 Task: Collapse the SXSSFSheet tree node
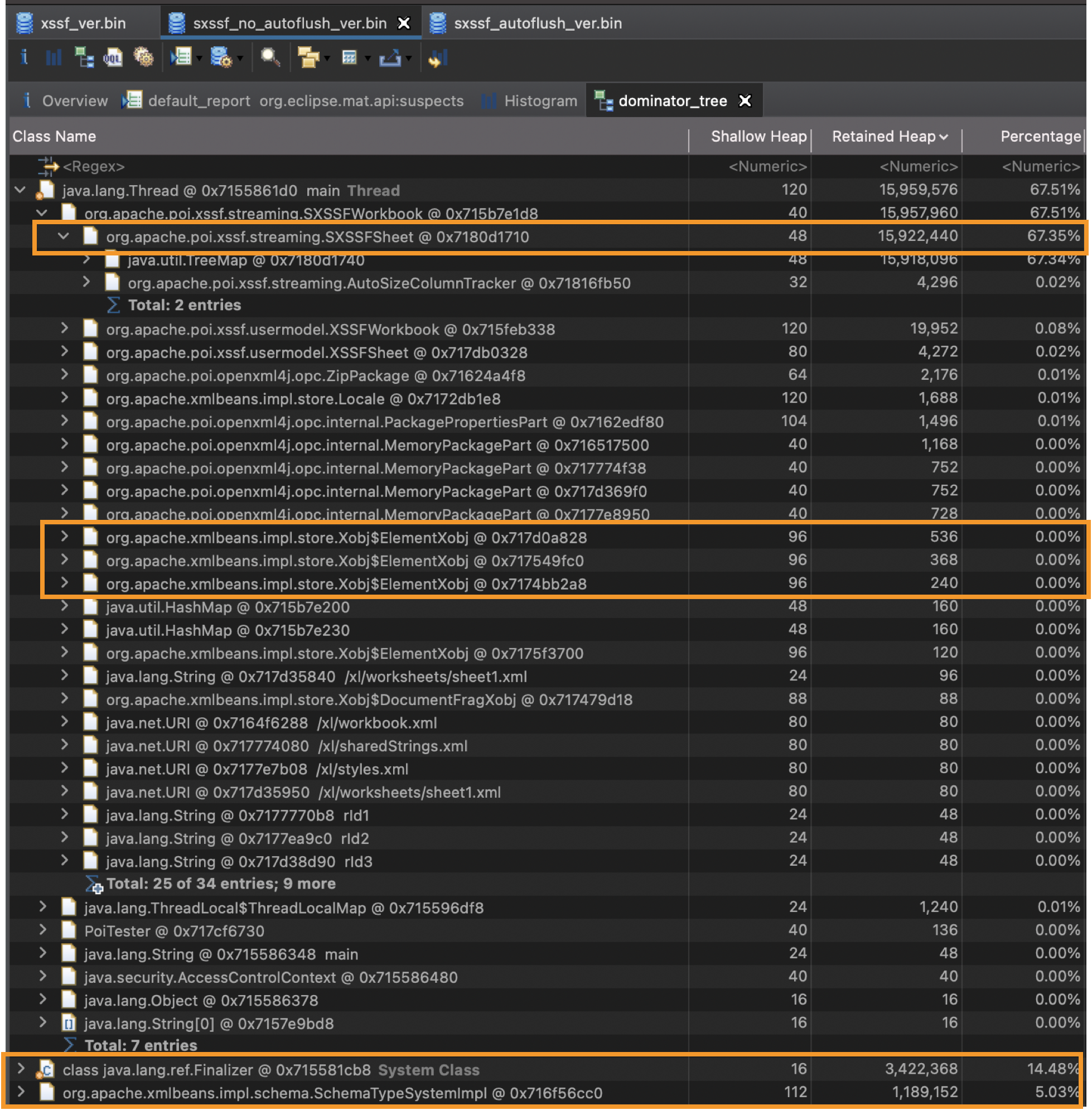click(64, 237)
